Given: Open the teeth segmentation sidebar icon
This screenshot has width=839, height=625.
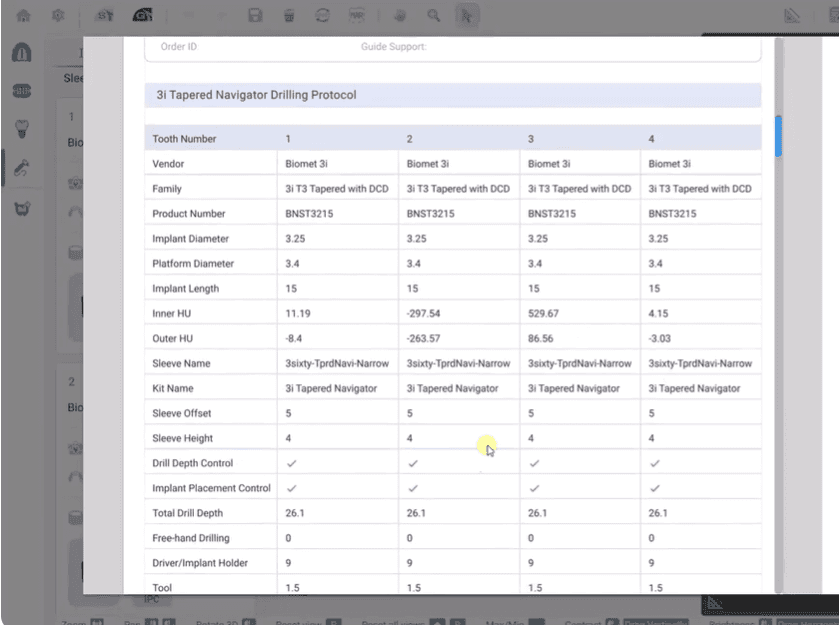Looking at the screenshot, I should tap(22, 91).
